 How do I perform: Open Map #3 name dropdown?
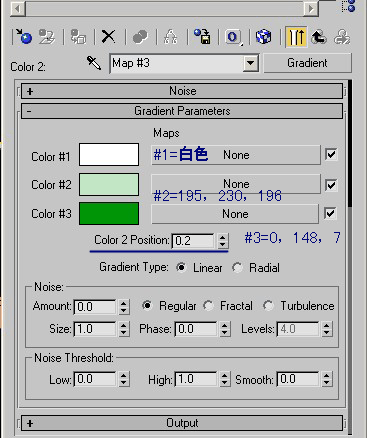click(251, 63)
